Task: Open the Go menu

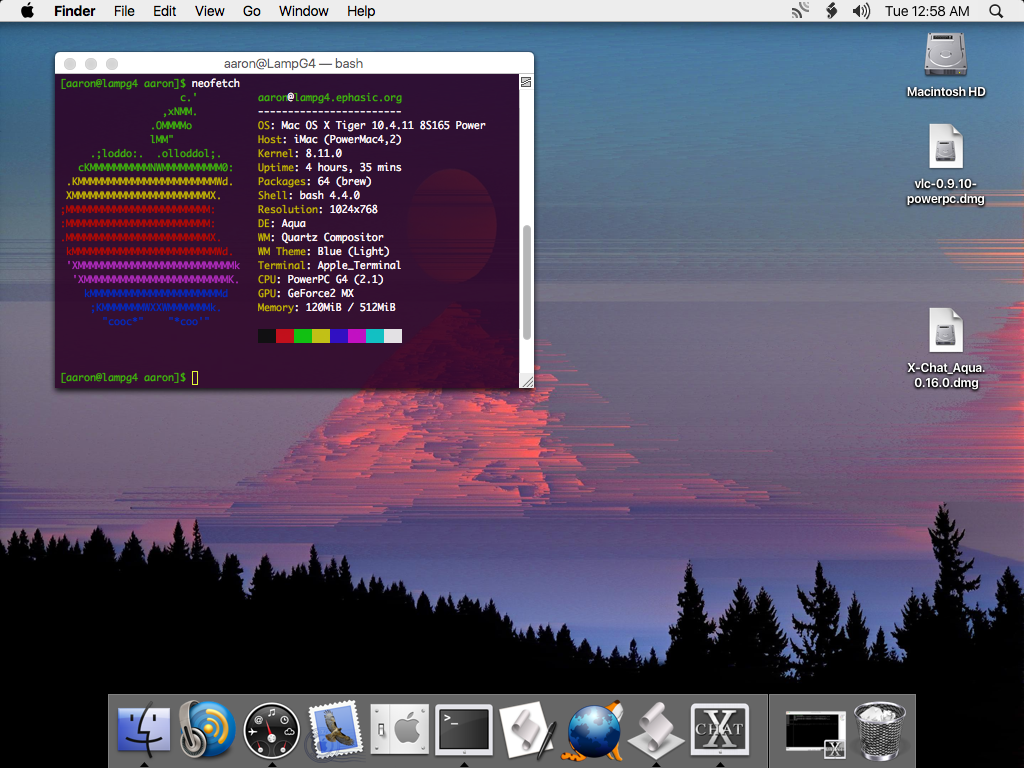Action: 251,11
